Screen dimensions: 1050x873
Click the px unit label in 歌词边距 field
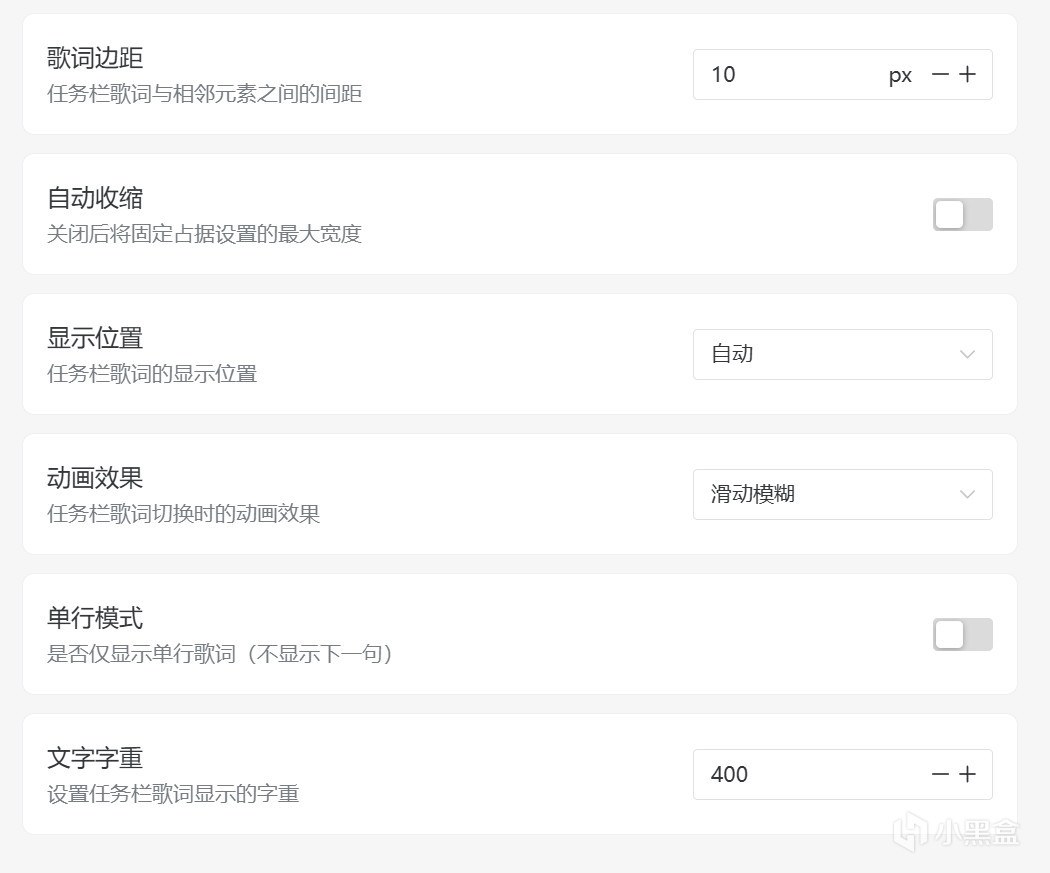click(x=900, y=76)
